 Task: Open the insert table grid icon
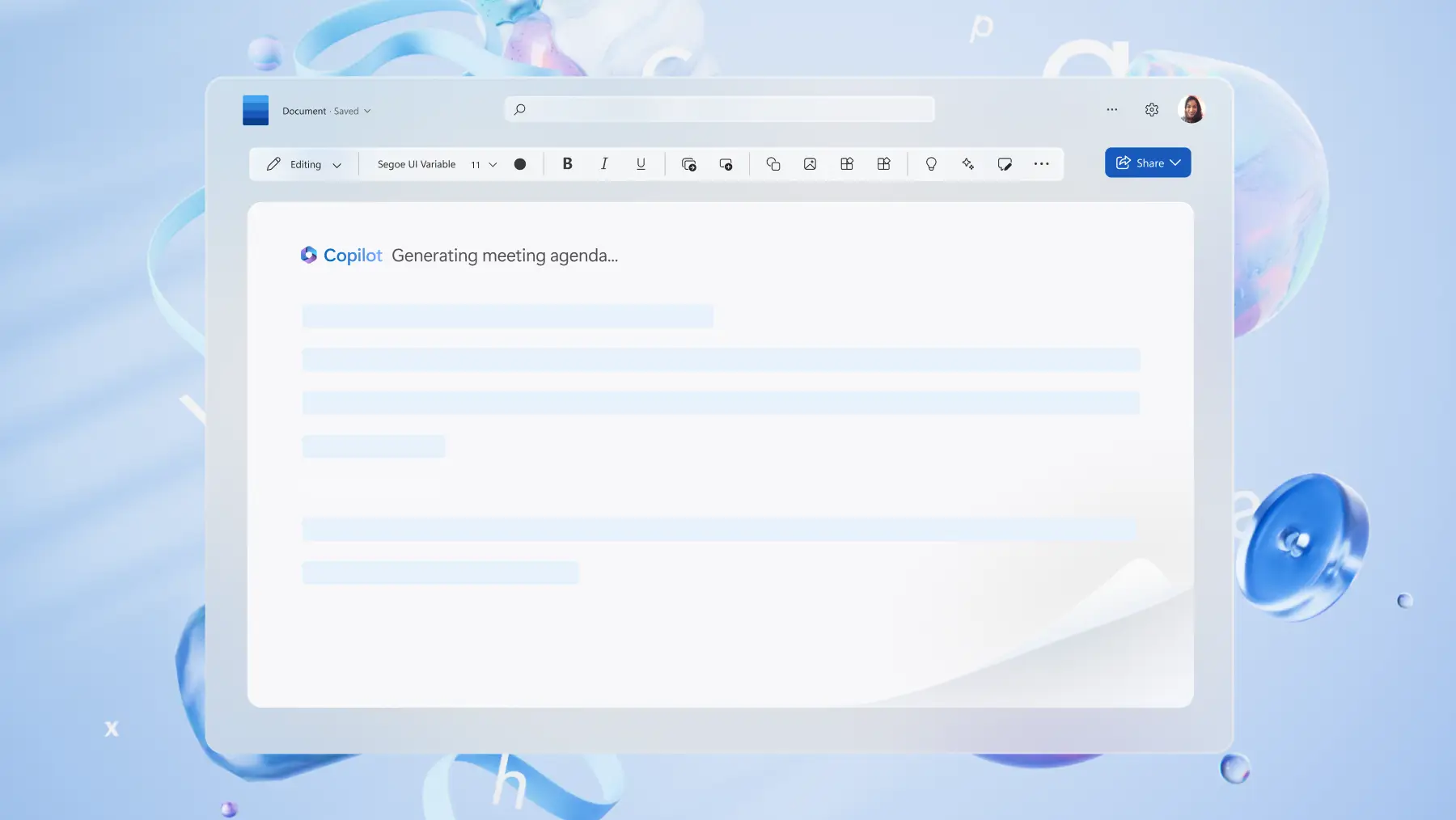pyautogui.click(x=847, y=163)
